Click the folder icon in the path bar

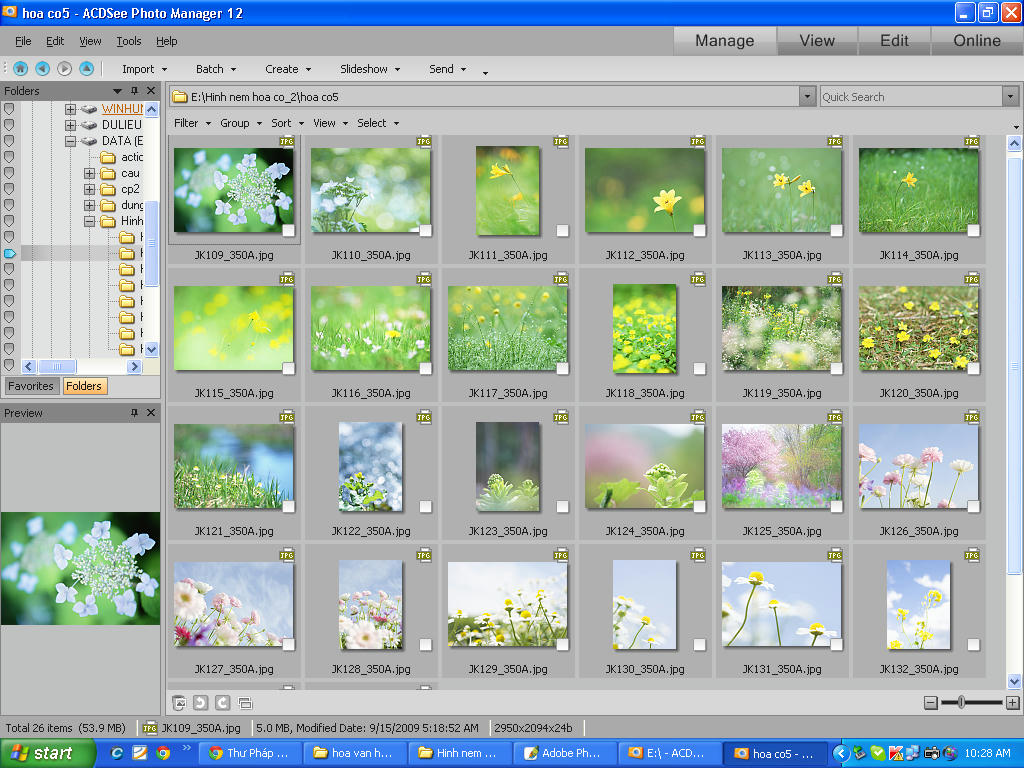180,97
